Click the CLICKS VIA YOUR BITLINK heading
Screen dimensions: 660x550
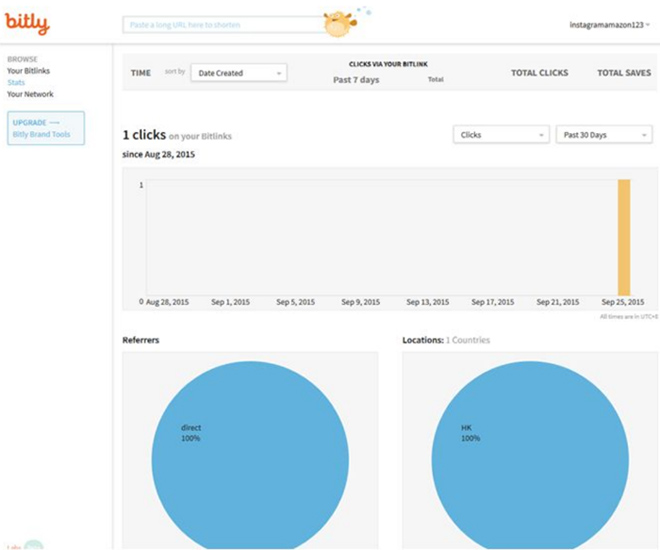pyautogui.click(x=388, y=64)
